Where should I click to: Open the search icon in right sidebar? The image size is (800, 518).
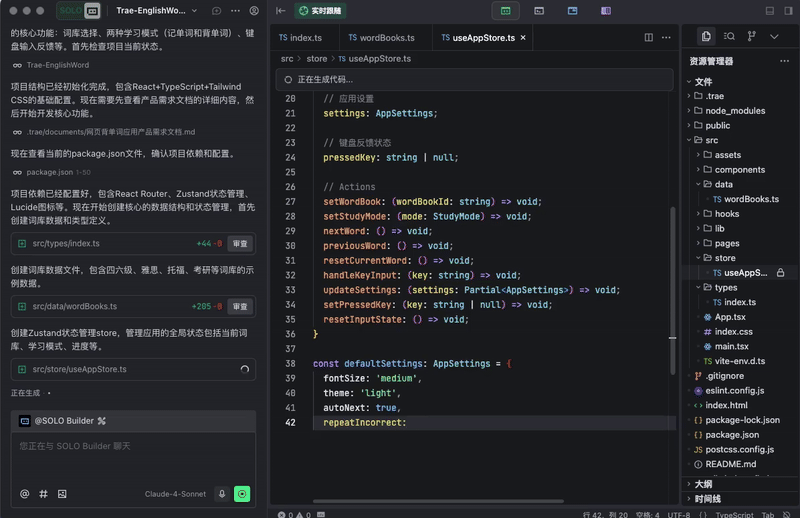point(729,37)
